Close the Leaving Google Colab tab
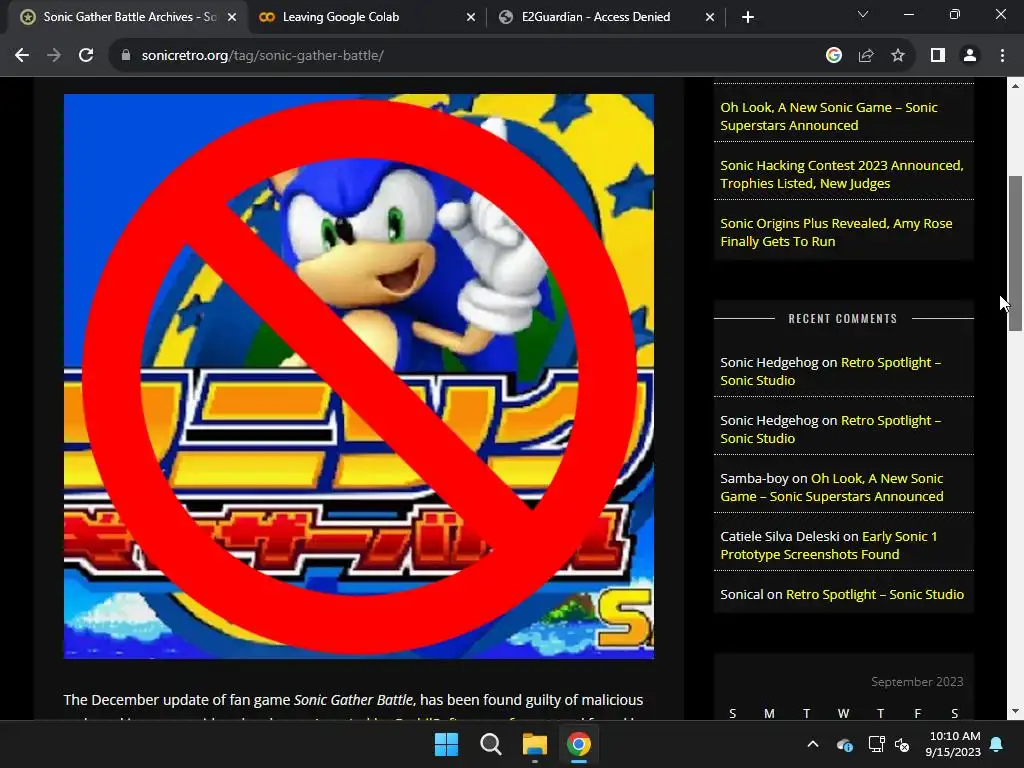This screenshot has width=1024, height=768. (471, 17)
